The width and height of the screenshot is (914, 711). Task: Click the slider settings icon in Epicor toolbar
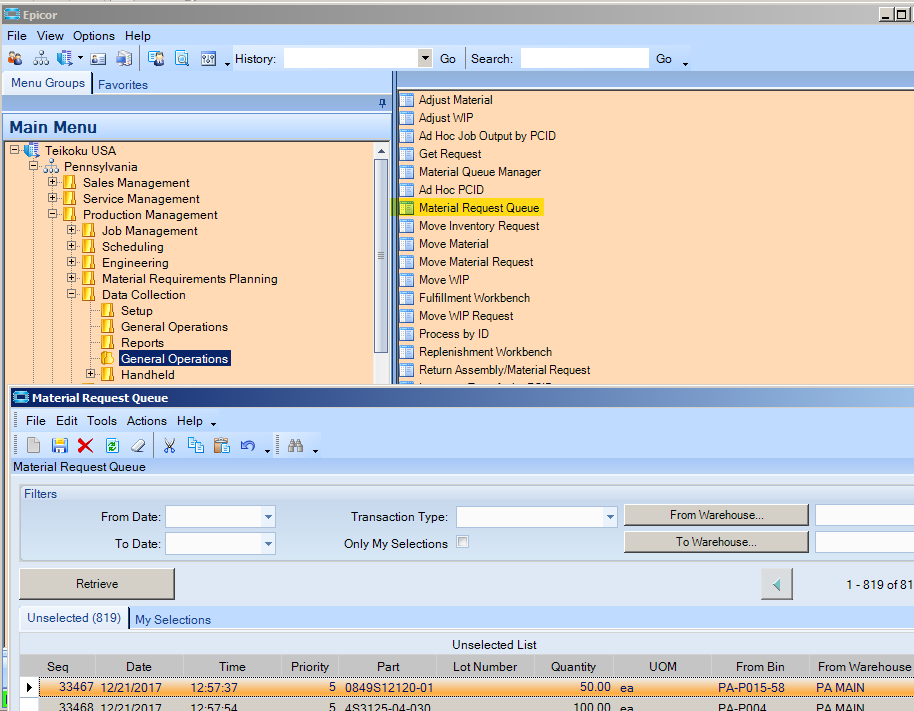(x=208, y=58)
